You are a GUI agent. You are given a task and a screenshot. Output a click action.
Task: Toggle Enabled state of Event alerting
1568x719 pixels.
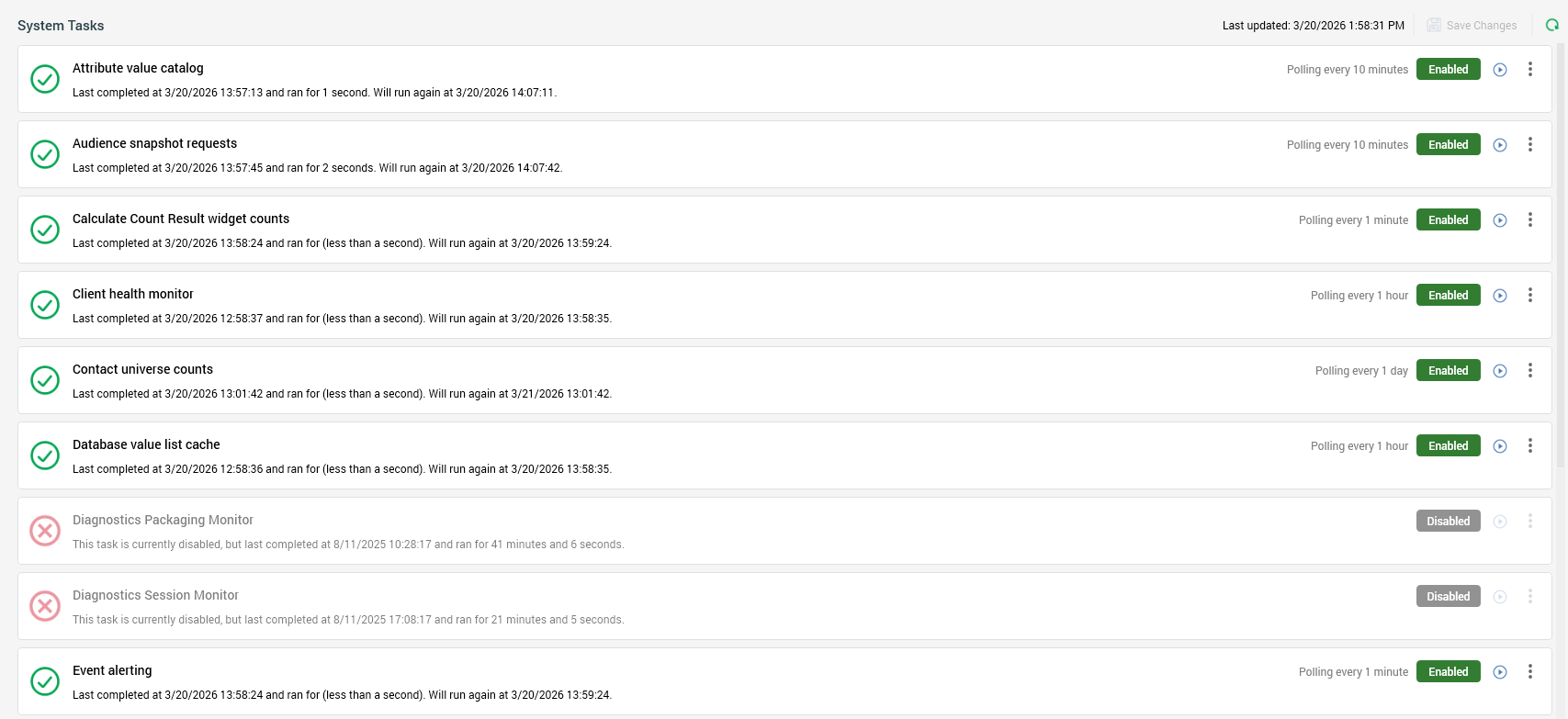(1449, 671)
